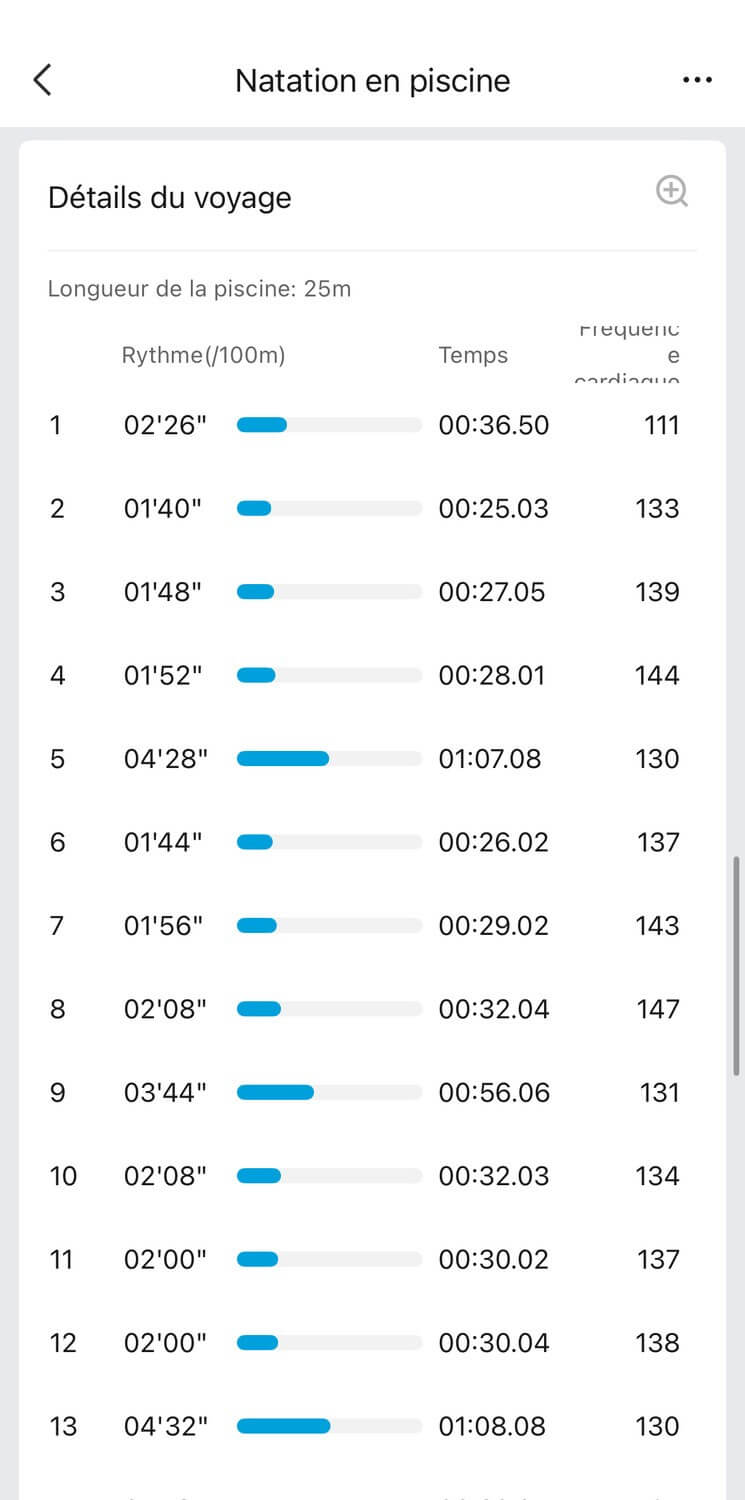Screen dimensions: 745x1500
Task: Tap the Fréquence cardiaque column header
Action: point(629,355)
